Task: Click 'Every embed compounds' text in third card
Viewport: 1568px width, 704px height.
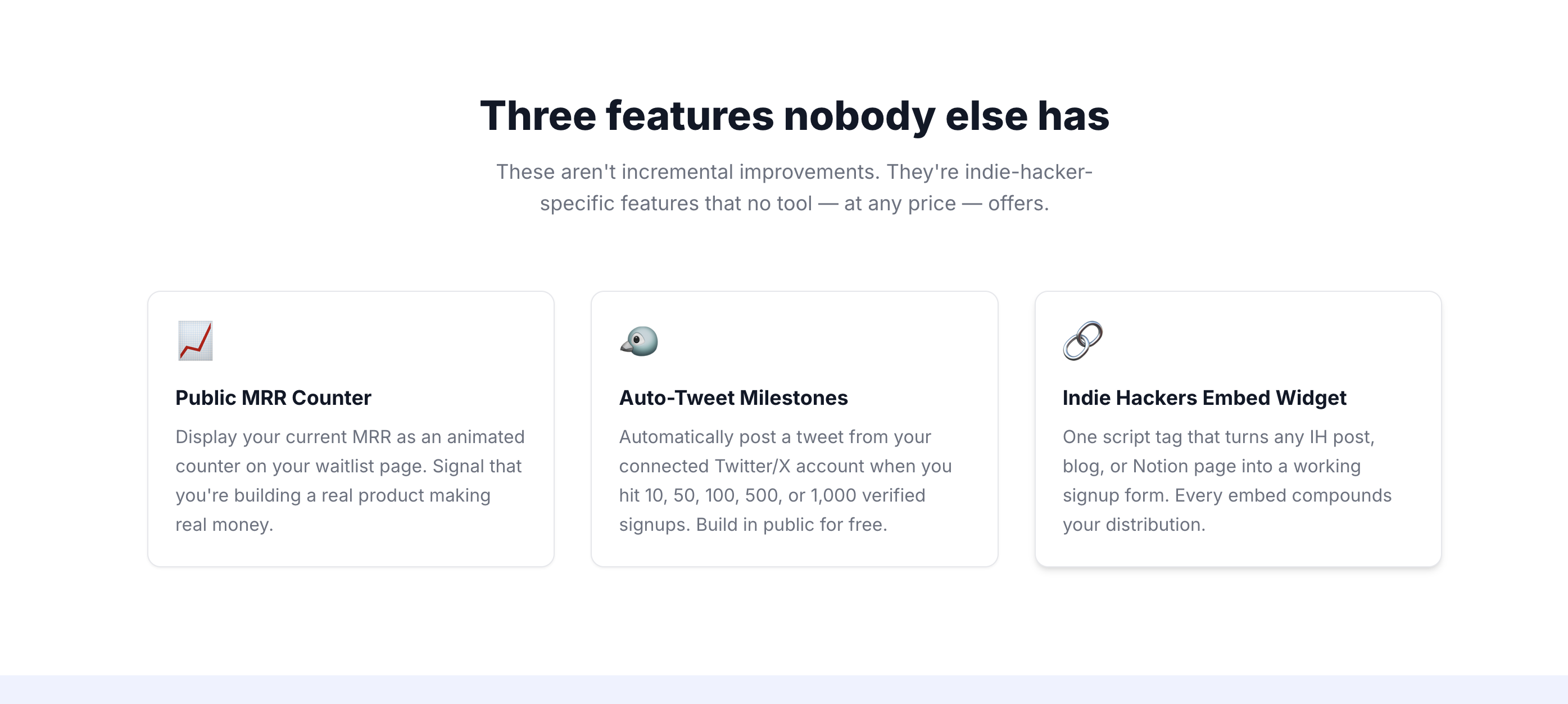Action: coord(1283,495)
